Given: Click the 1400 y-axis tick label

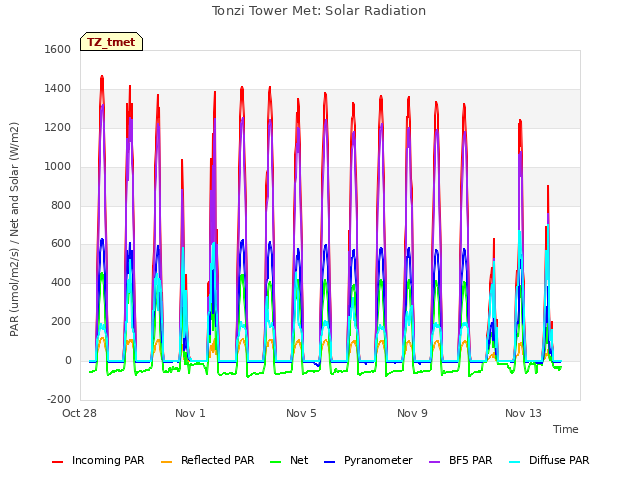Looking at the screenshot, I should [58, 89].
